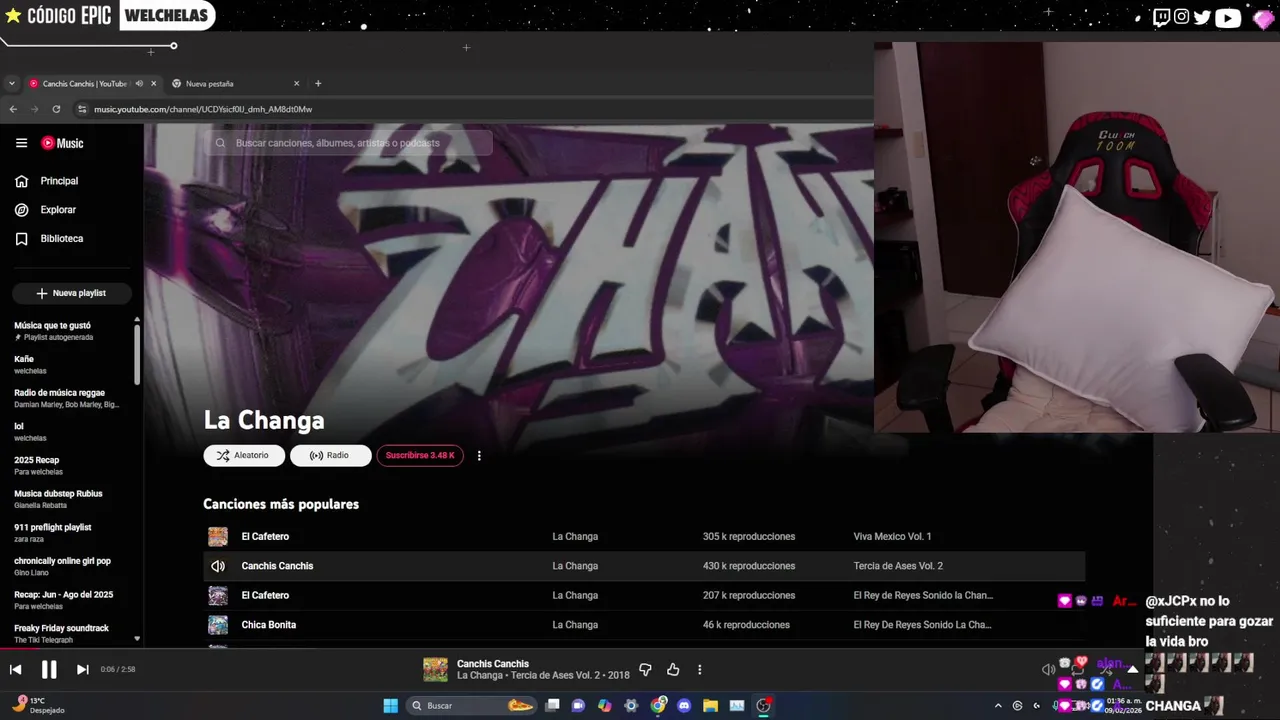Show hidden system tray icons
The width and height of the screenshot is (1280, 720).
[998, 706]
